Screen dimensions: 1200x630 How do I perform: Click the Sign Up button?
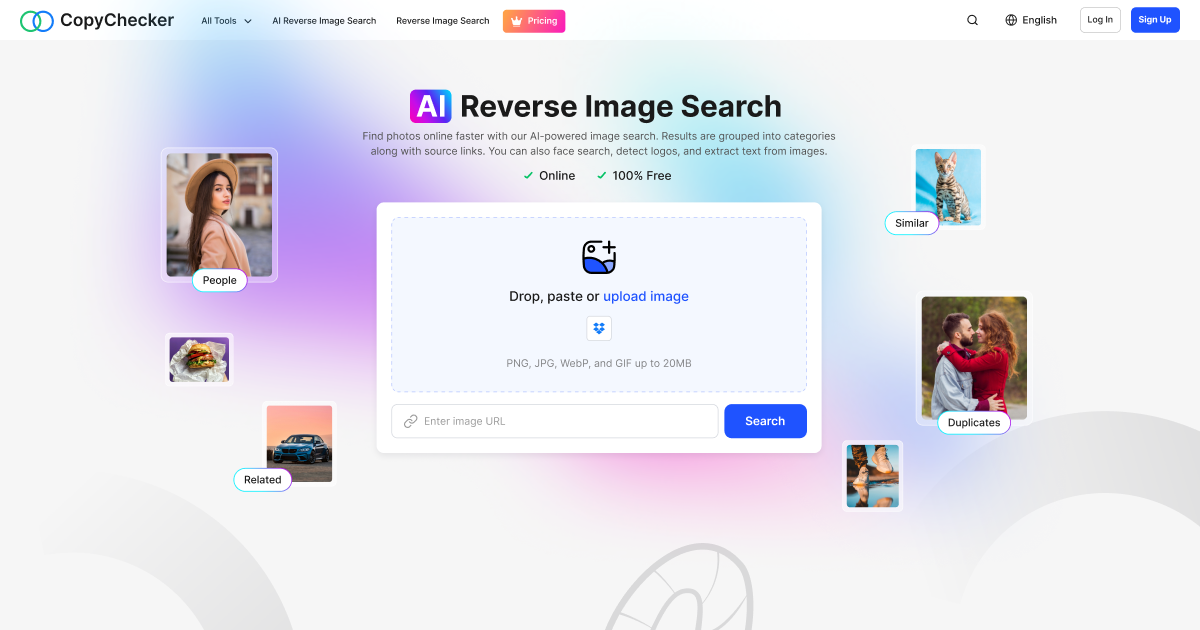[1155, 19]
